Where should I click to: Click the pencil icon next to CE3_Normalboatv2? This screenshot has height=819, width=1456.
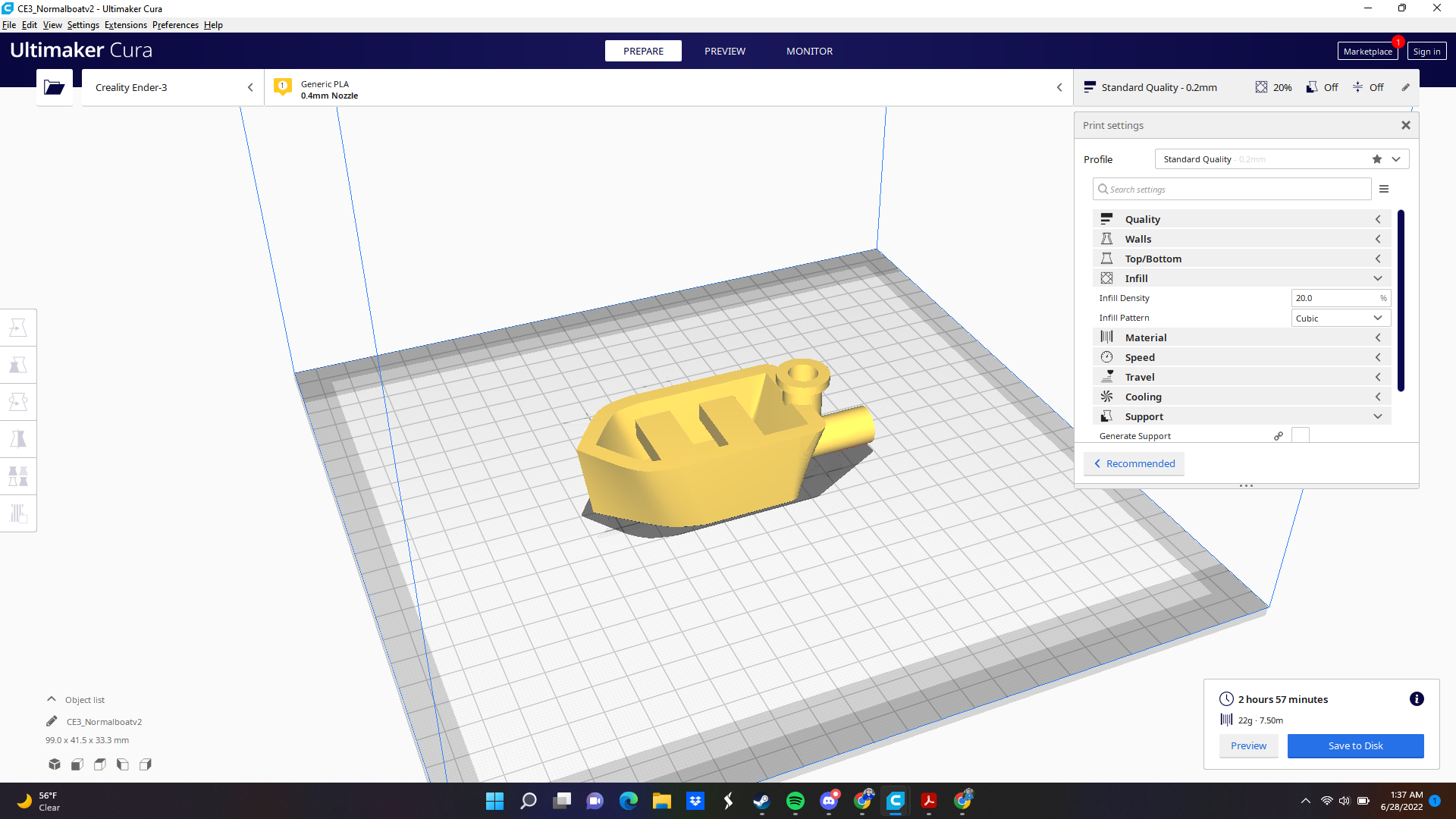tap(52, 721)
